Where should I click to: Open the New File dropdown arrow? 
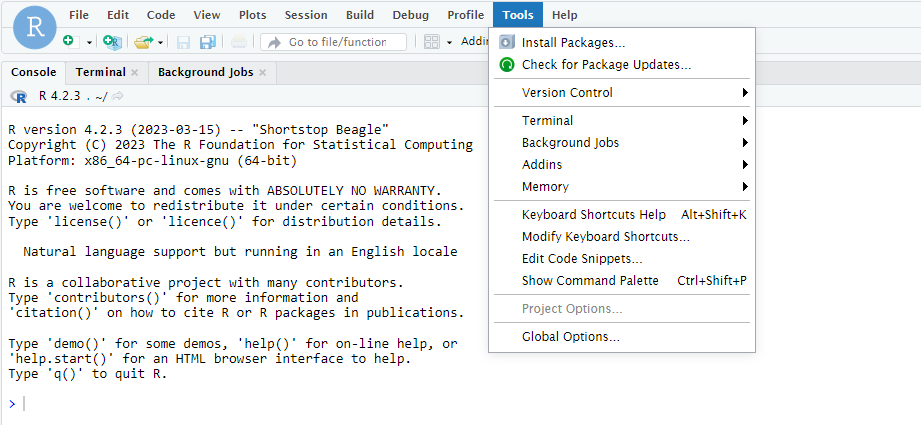89,42
